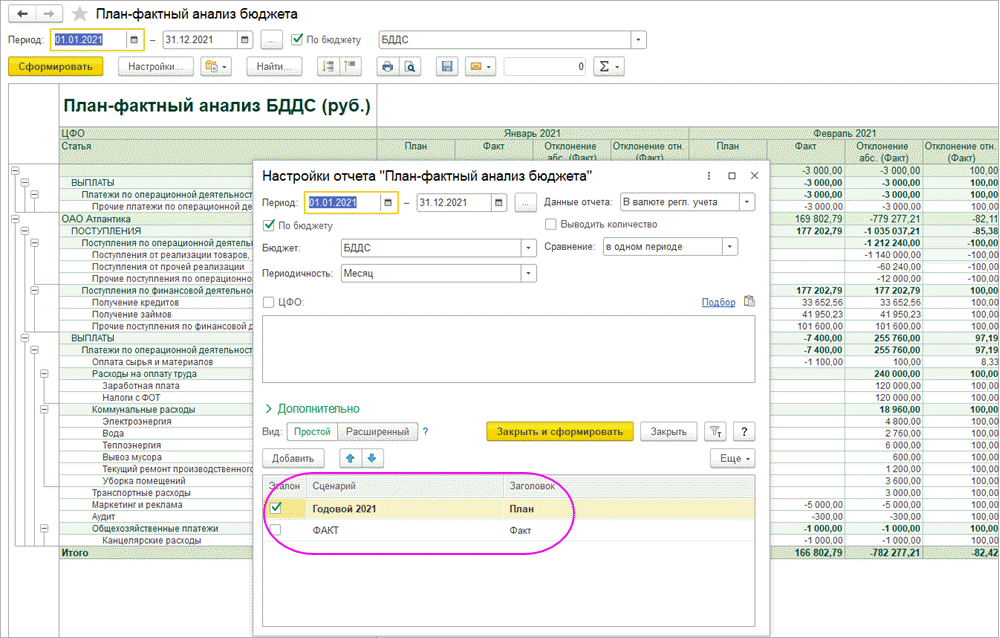Screen dimensions: 1000x638
Task: Open calendar for dialog start date
Action: pos(388,202)
